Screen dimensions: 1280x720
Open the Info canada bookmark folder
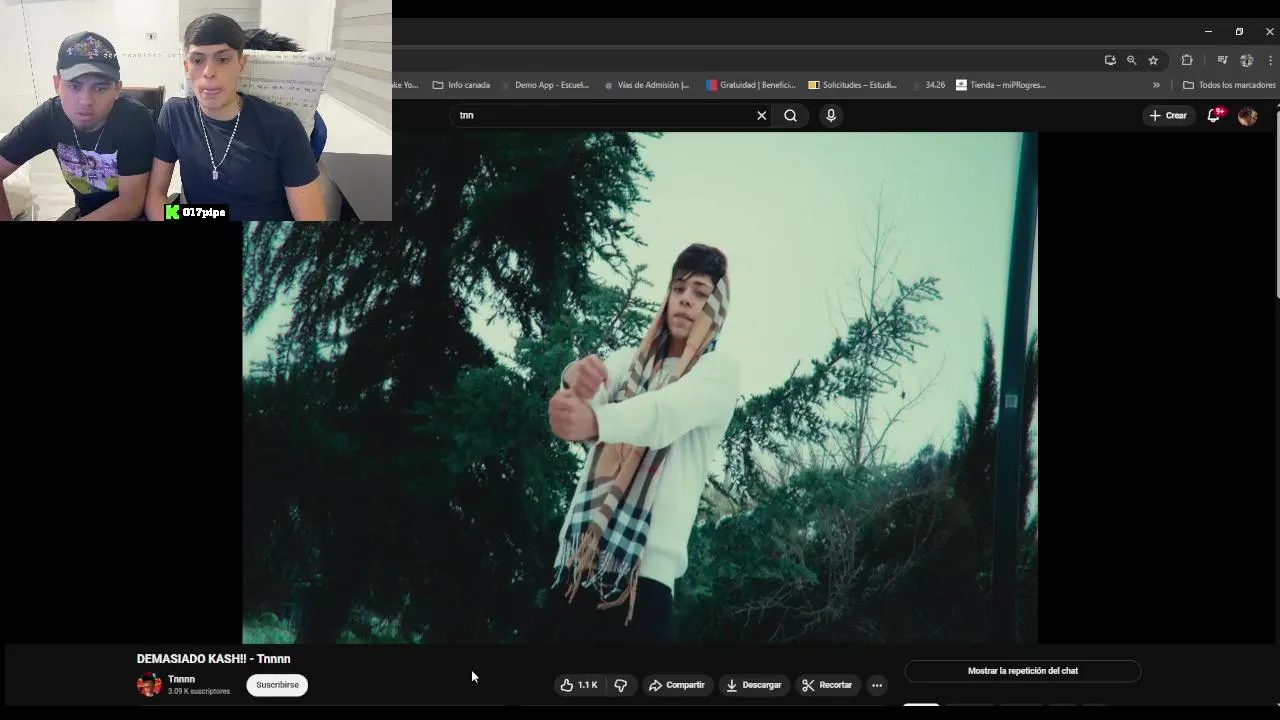pos(461,85)
